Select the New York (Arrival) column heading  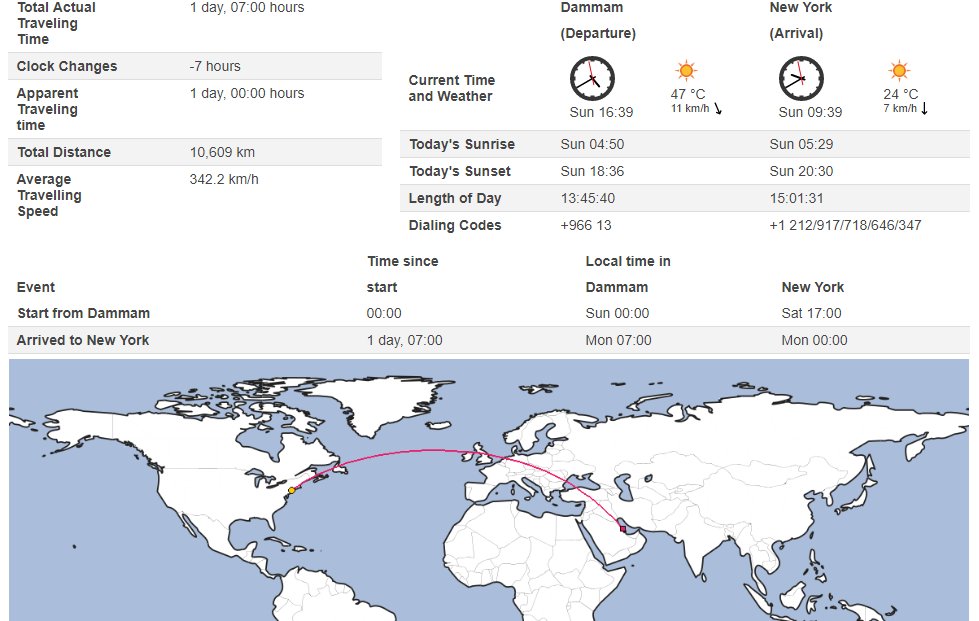pos(800,20)
